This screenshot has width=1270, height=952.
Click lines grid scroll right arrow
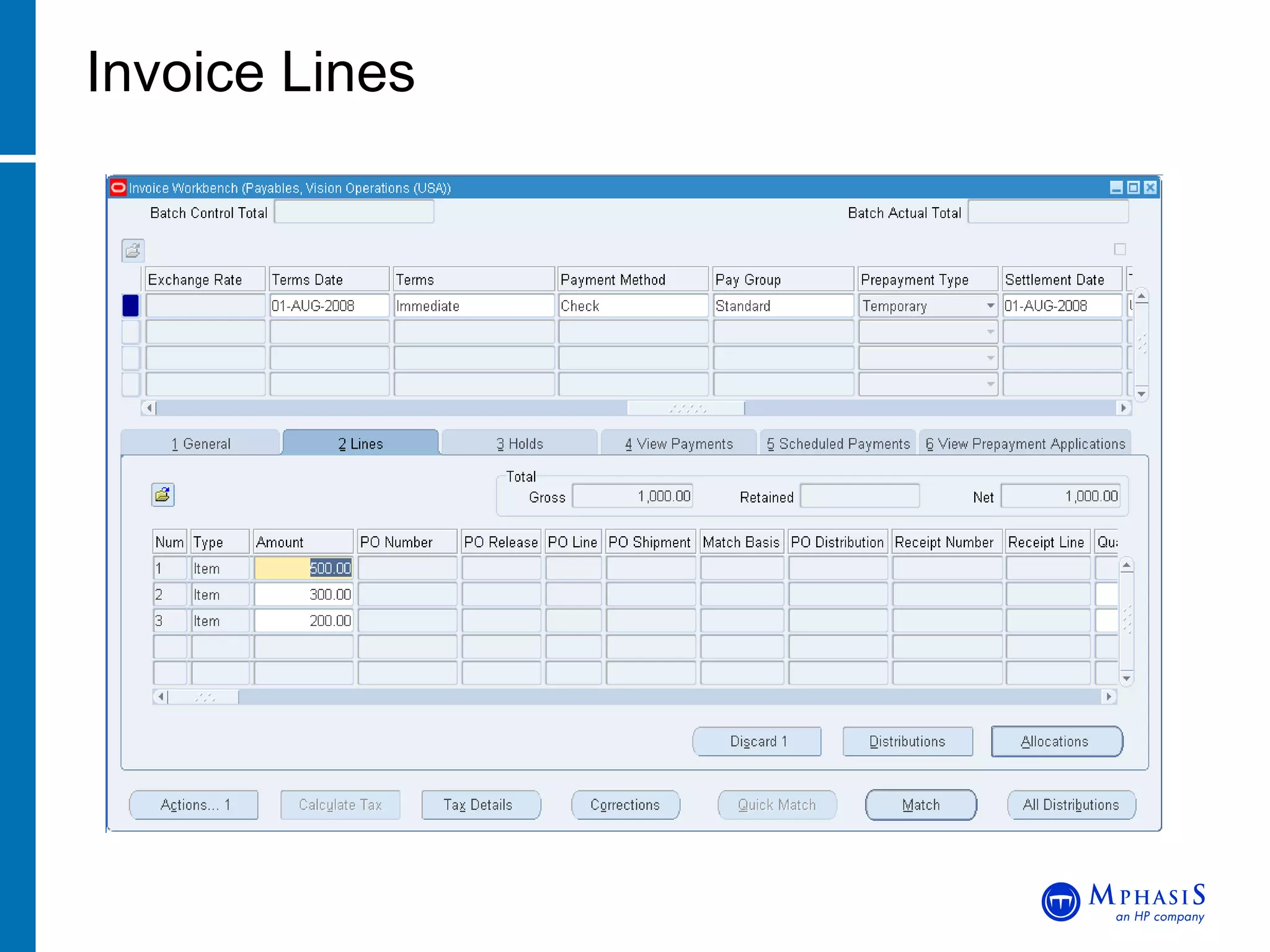click(x=1109, y=697)
